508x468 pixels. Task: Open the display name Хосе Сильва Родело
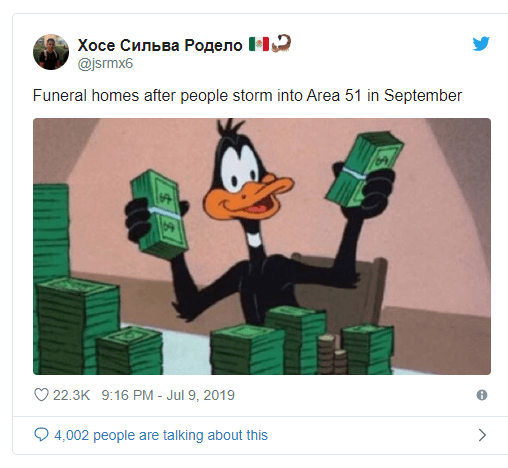160,45
